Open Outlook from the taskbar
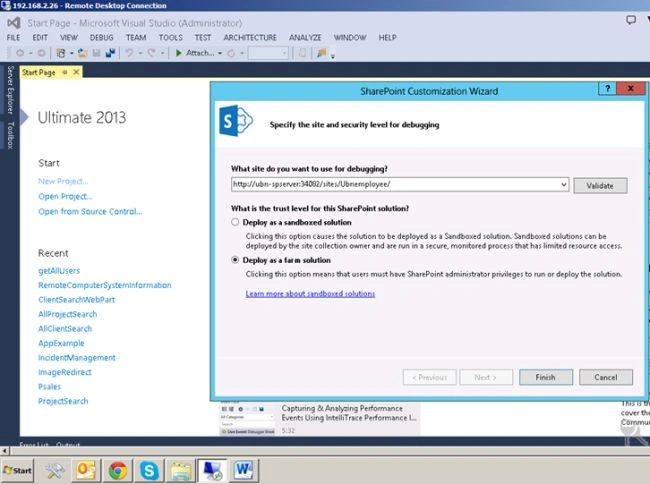 (85, 470)
